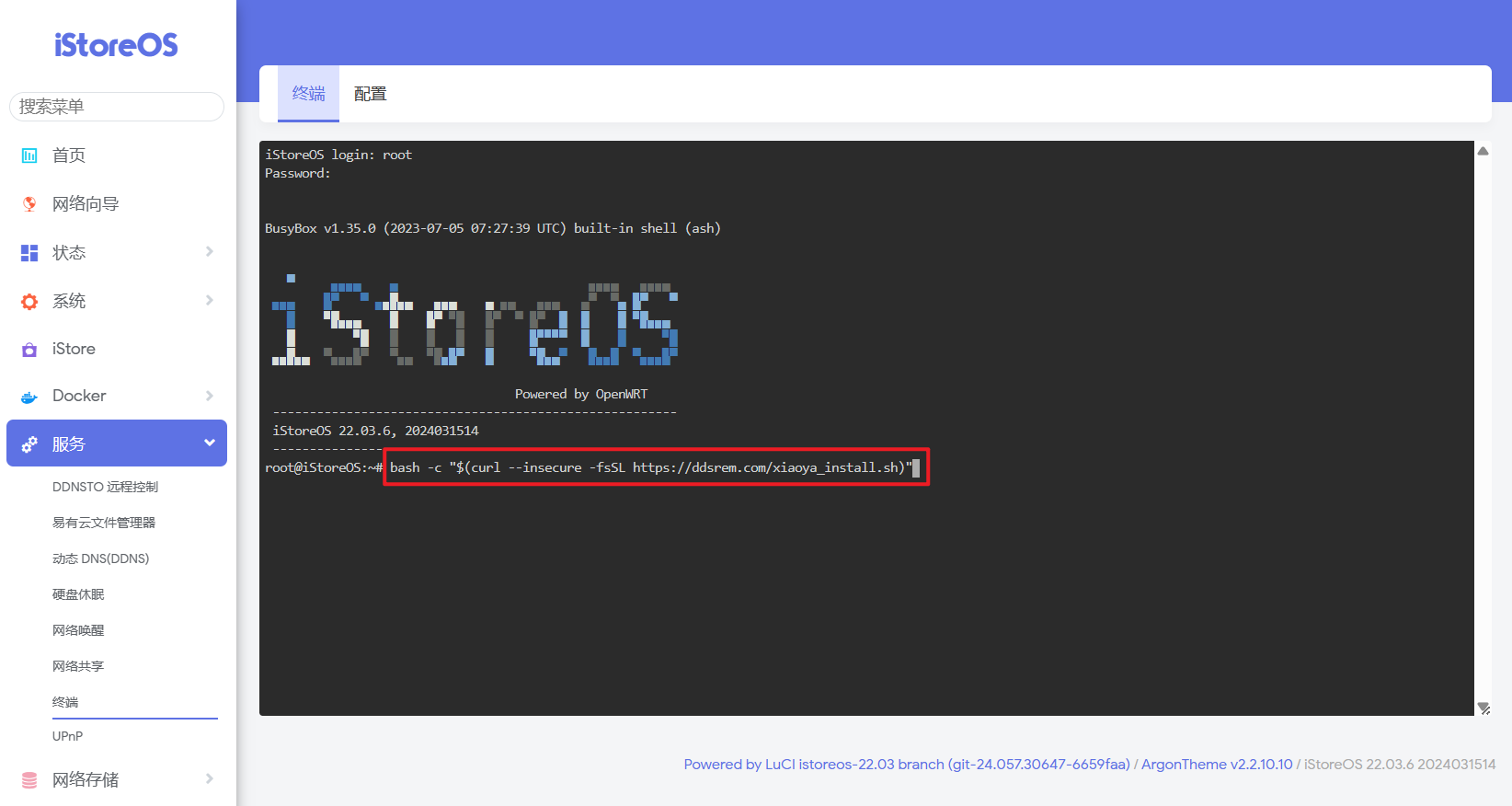Click the Docker whale icon

click(x=29, y=397)
